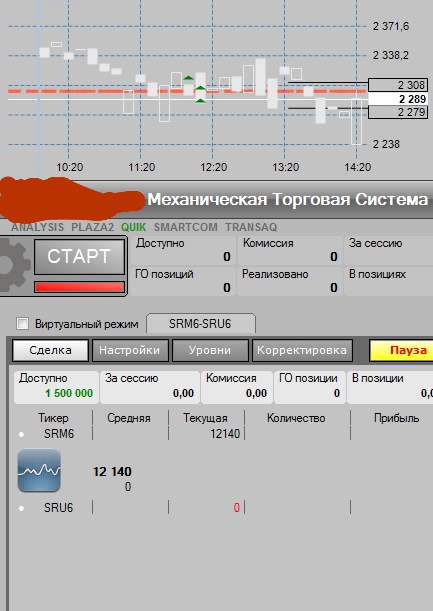Click the SRU6 ticker row
The height and width of the screenshot is (611, 433).
218,507
